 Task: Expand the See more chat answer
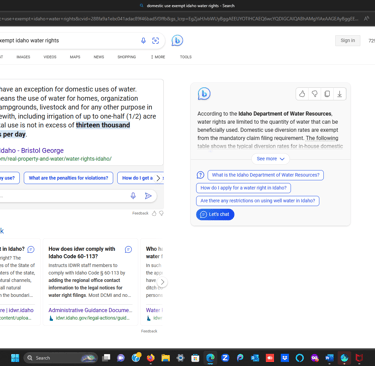(270, 159)
